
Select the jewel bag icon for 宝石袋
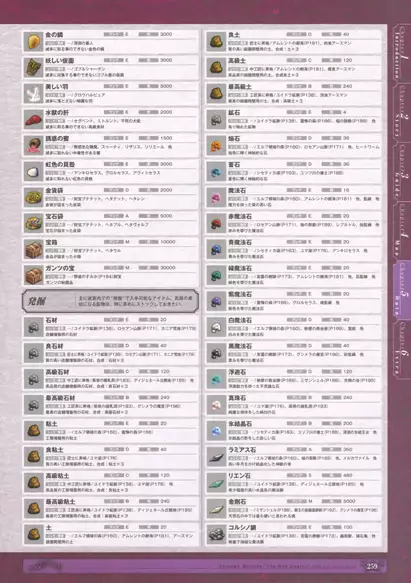coord(34,223)
